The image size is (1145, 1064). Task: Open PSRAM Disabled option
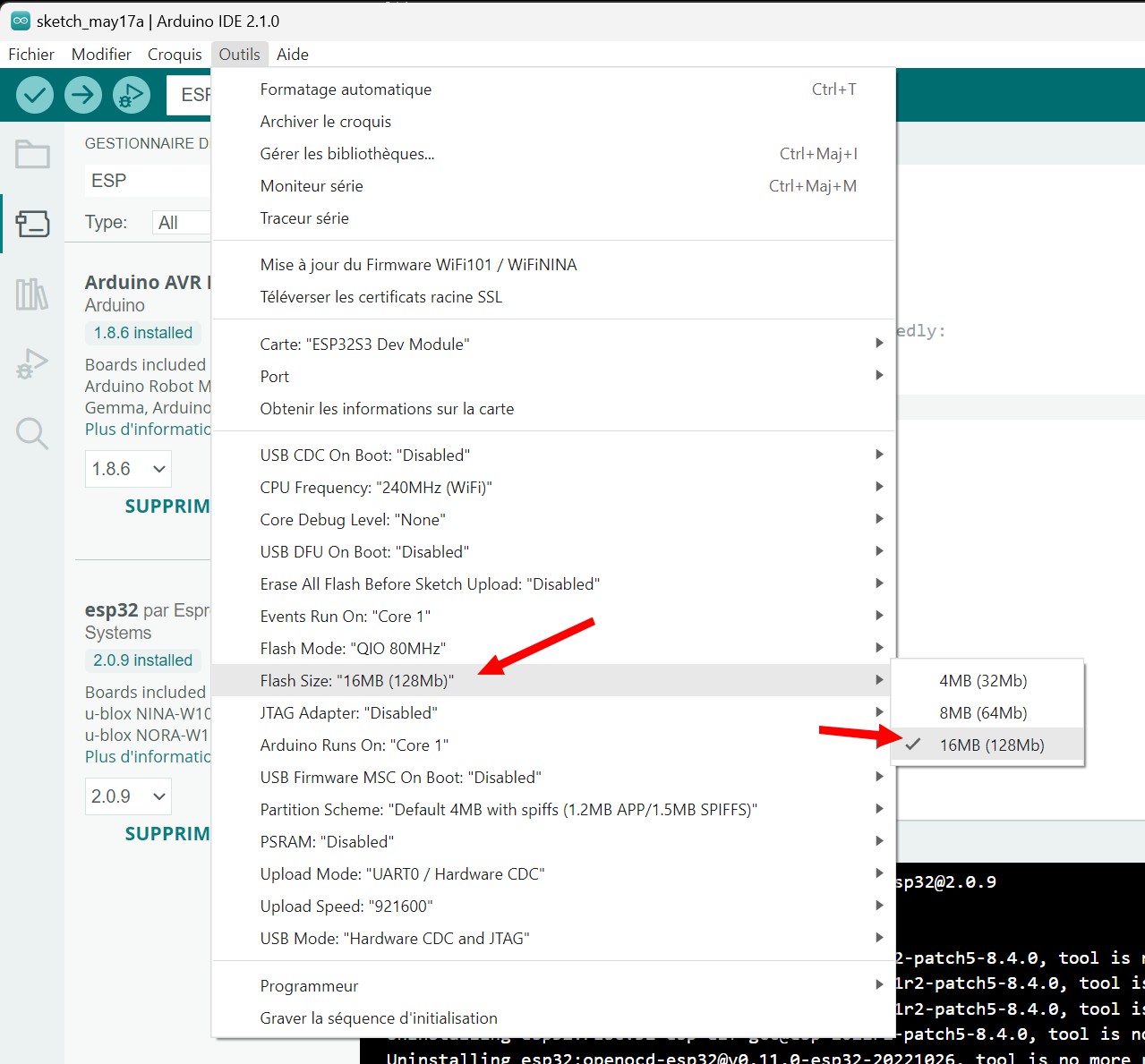pos(553,842)
